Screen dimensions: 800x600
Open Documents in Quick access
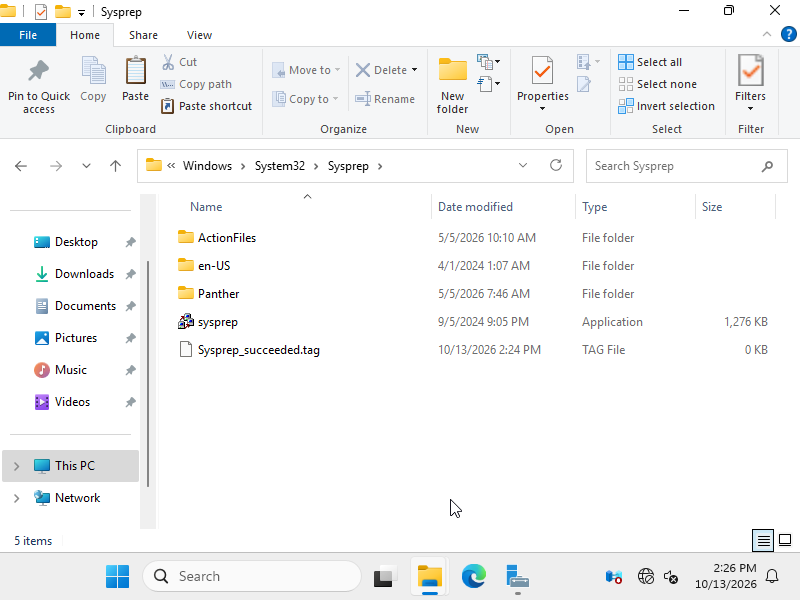click(x=85, y=306)
